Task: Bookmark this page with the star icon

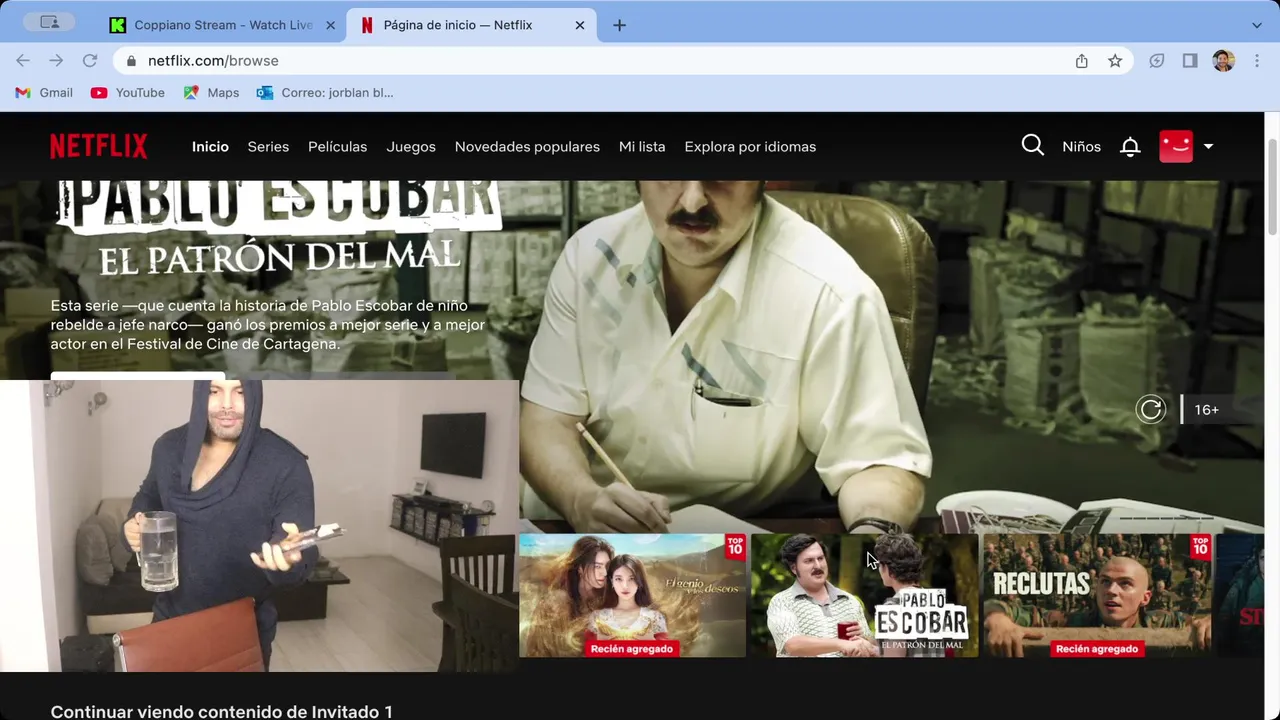Action: 1115,61
